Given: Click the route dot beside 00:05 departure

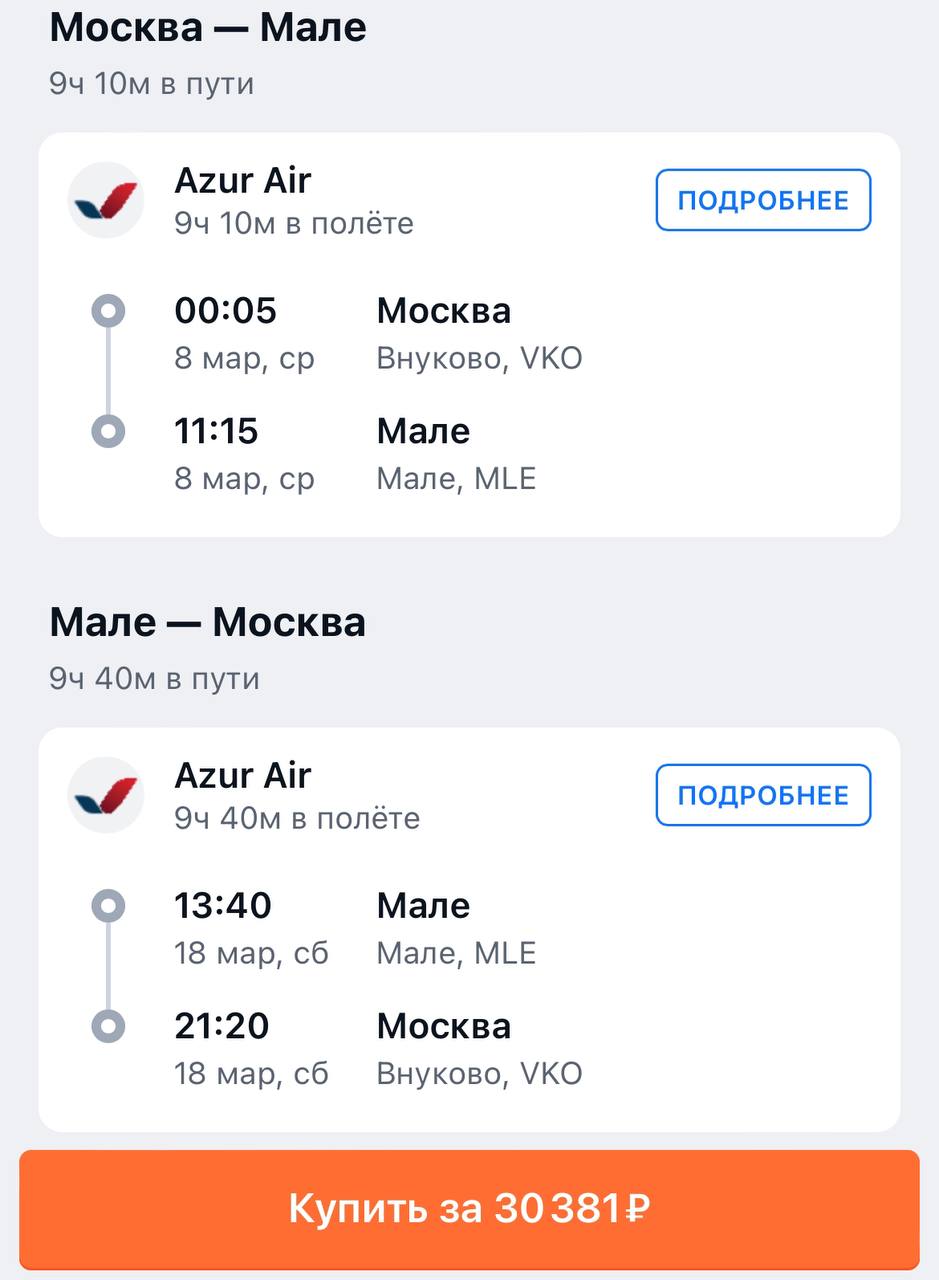Looking at the screenshot, I should (108, 311).
